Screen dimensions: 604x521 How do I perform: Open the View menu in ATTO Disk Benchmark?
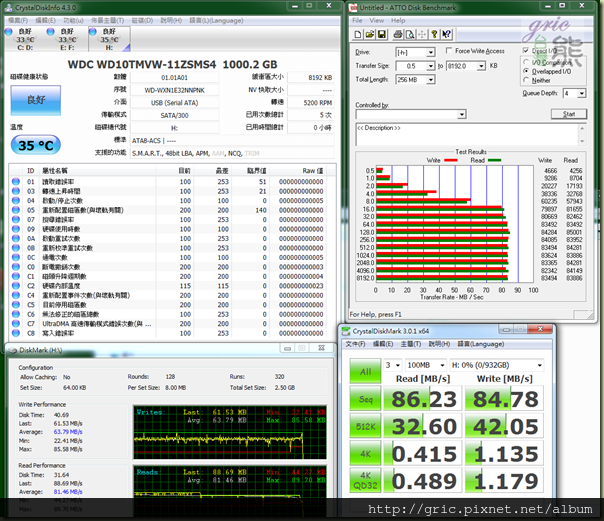(x=378, y=19)
